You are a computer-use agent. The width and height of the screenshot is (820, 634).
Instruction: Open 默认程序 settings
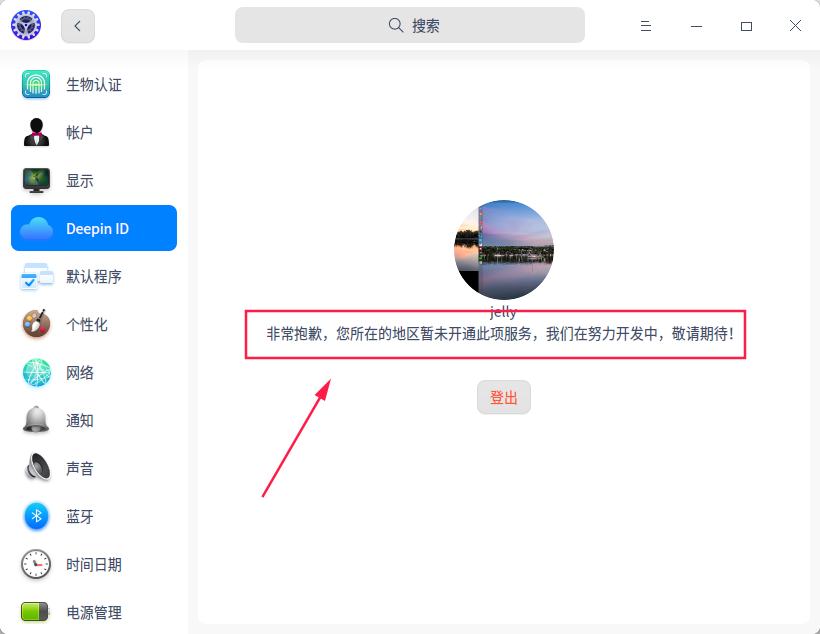(x=94, y=276)
